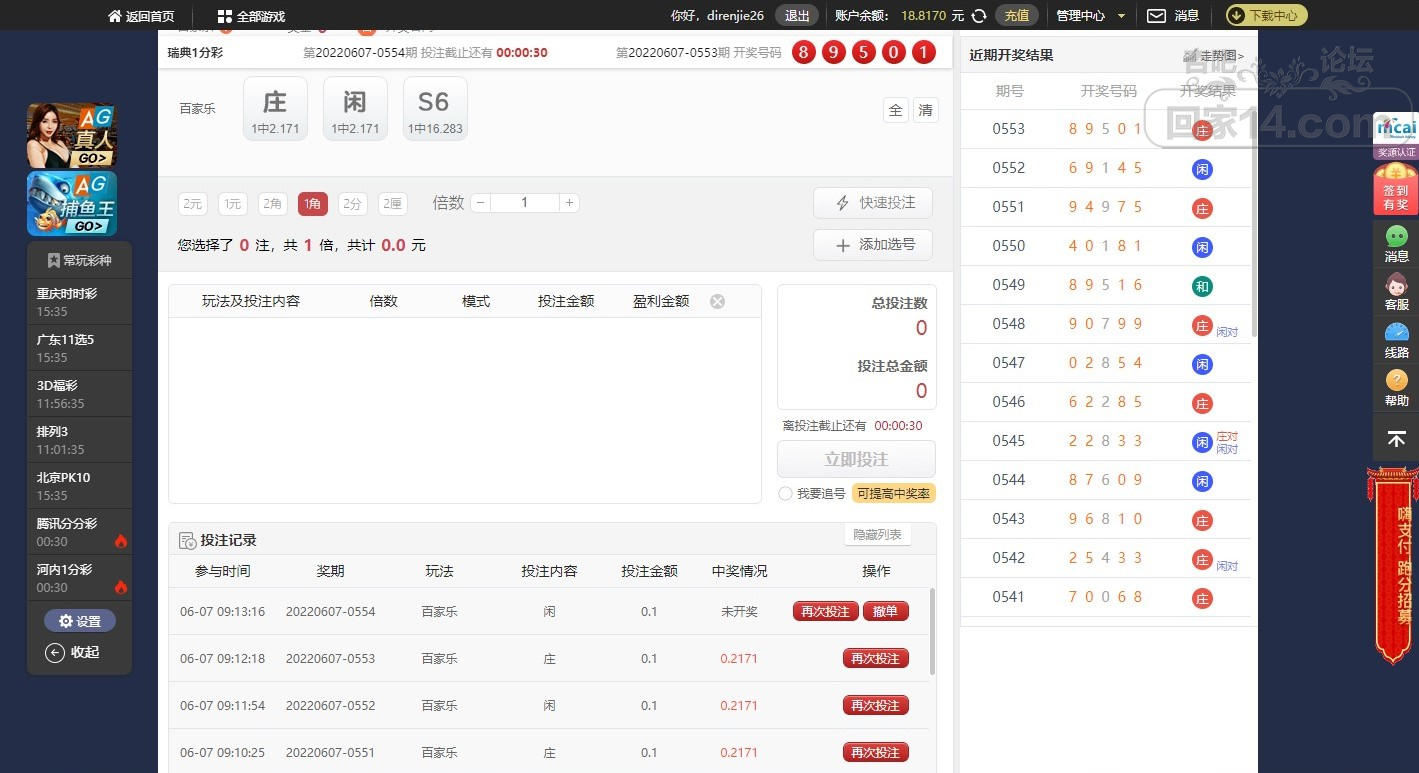Image resolution: width=1419 pixels, height=773 pixels.
Task: Click the balance refresh icon
Action: point(979,16)
